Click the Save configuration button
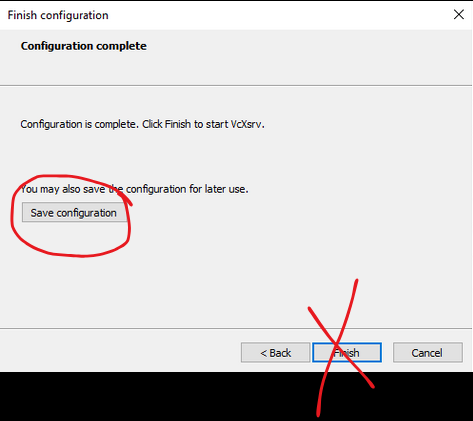This screenshot has height=421, width=473. (74, 212)
